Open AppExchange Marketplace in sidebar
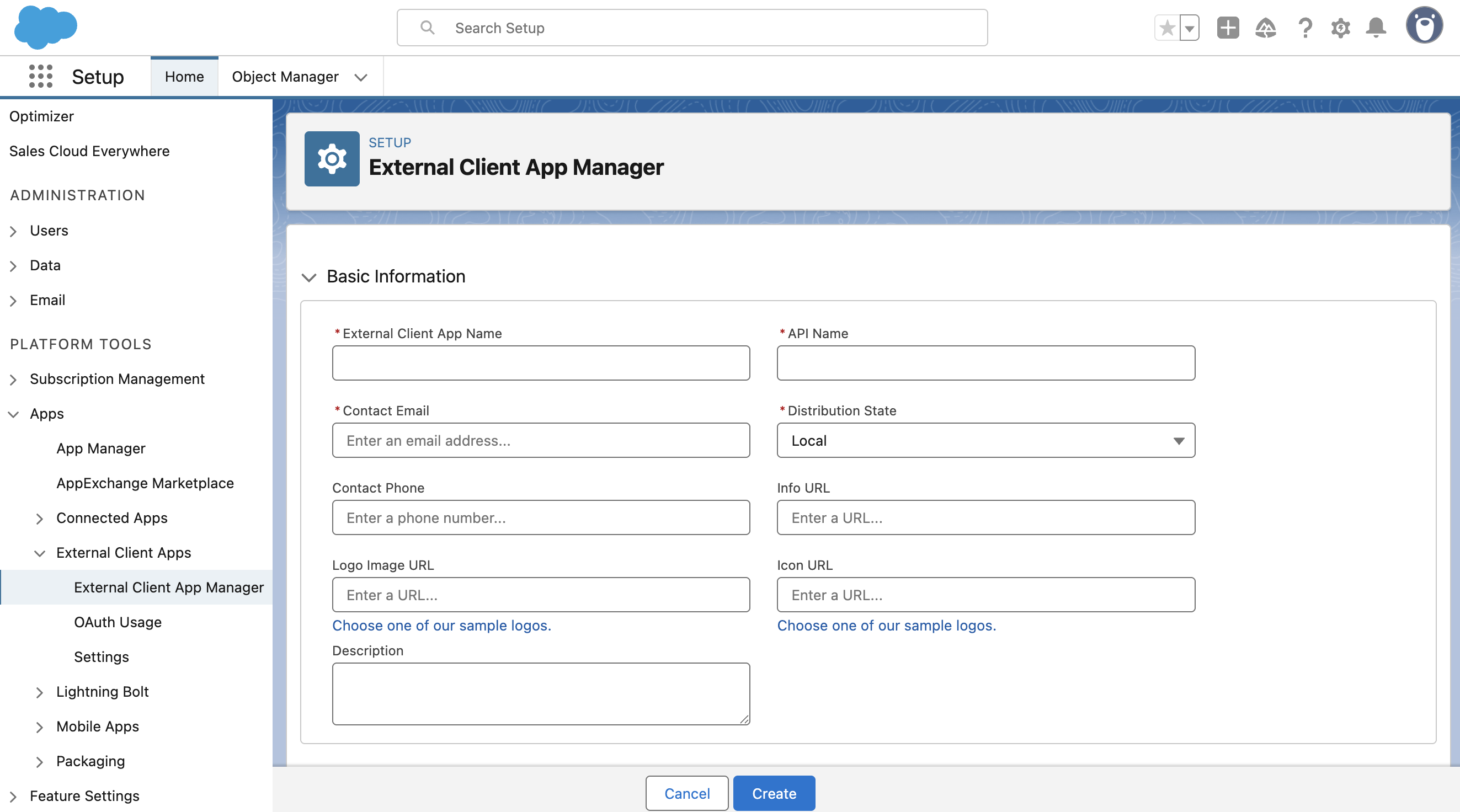The image size is (1460, 812). (x=145, y=483)
